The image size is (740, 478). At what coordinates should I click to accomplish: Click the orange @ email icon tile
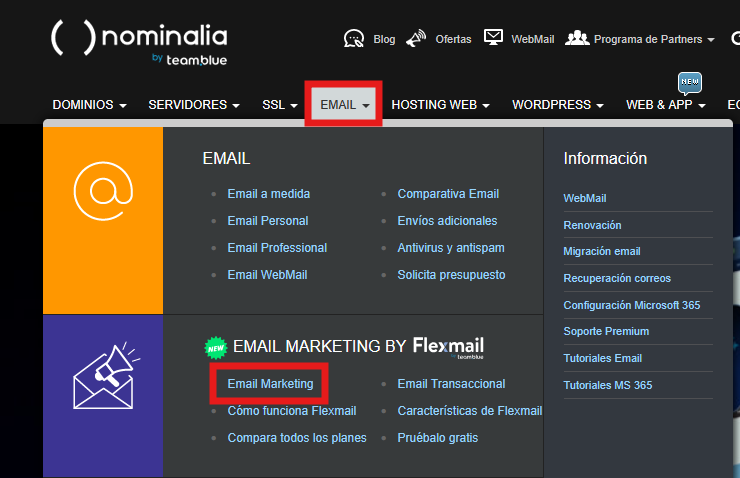coord(103,220)
